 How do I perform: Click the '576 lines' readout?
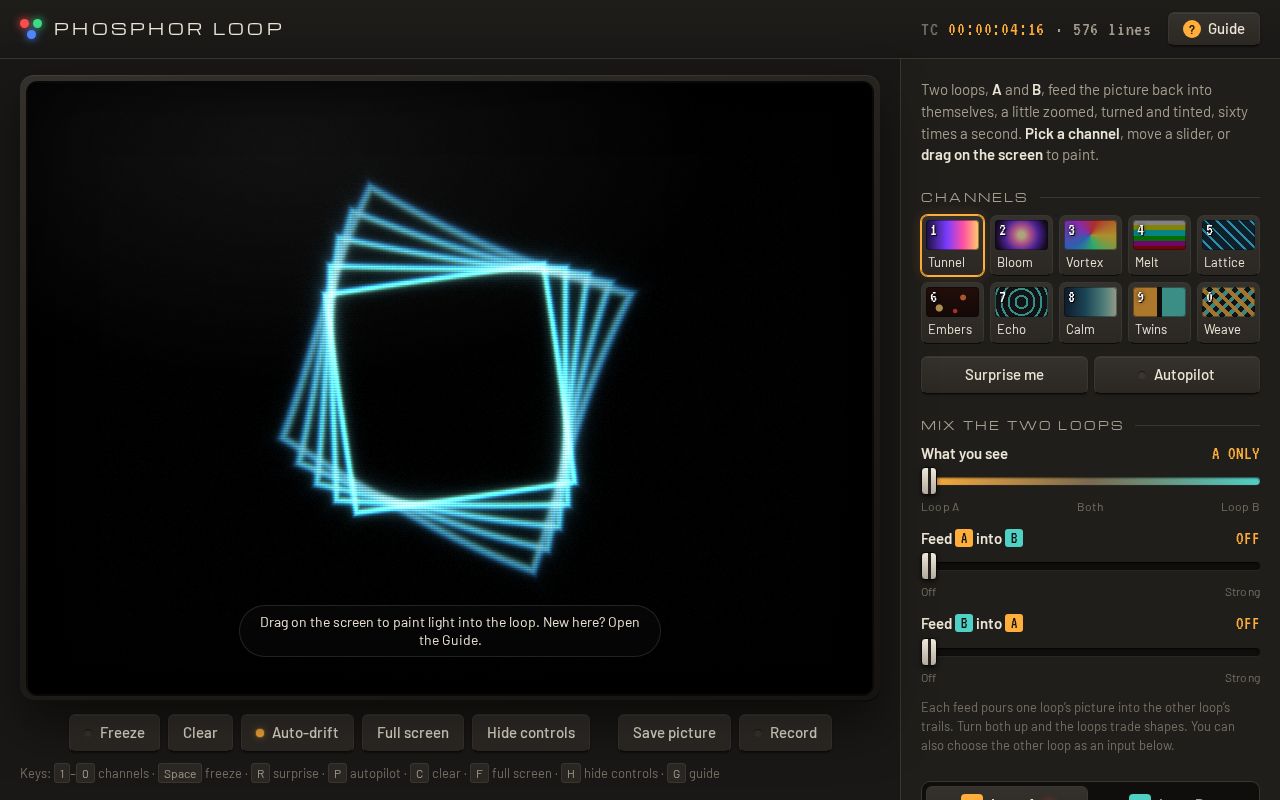[x=1112, y=30]
